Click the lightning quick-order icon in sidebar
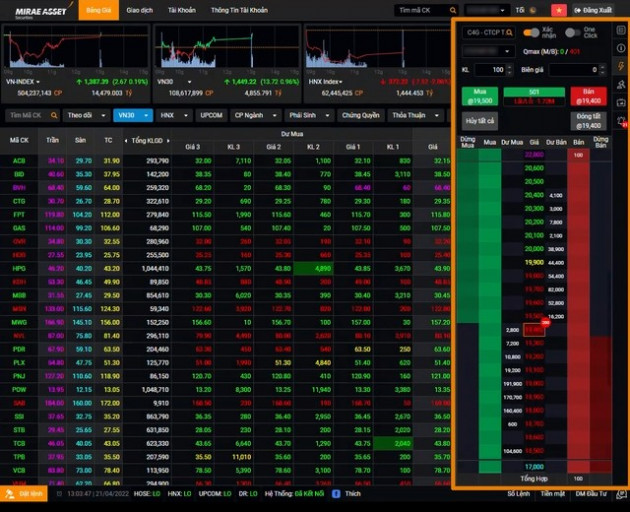This screenshot has height=512, width=630. (x=622, y=66)
